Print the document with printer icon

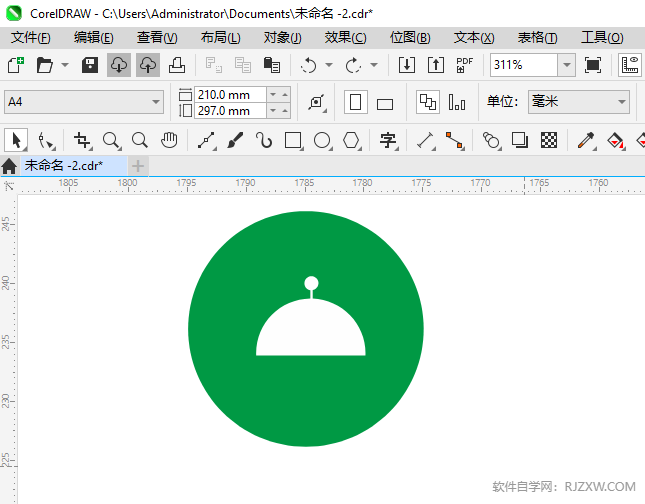(177, 65)
